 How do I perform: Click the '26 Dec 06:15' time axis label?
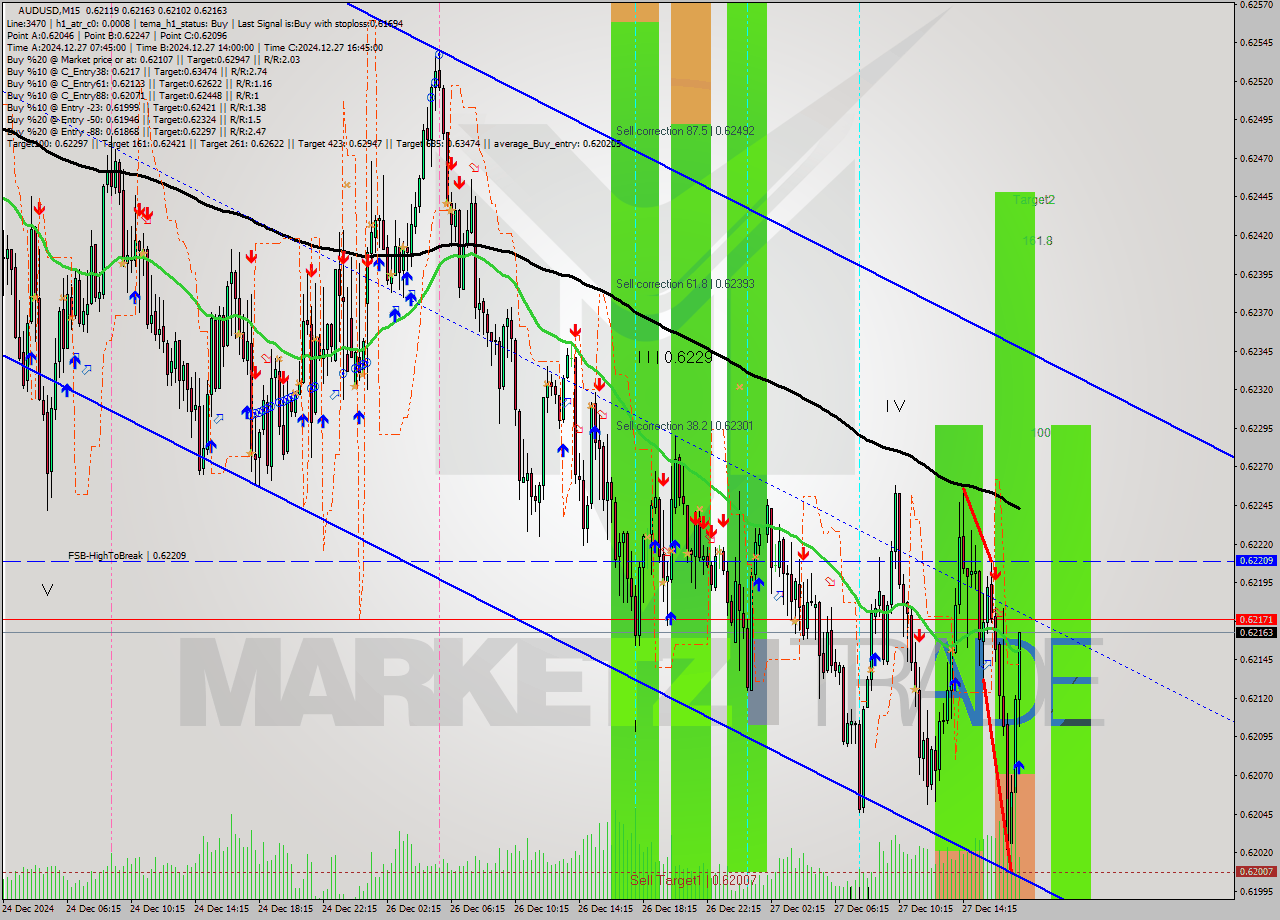477,909
